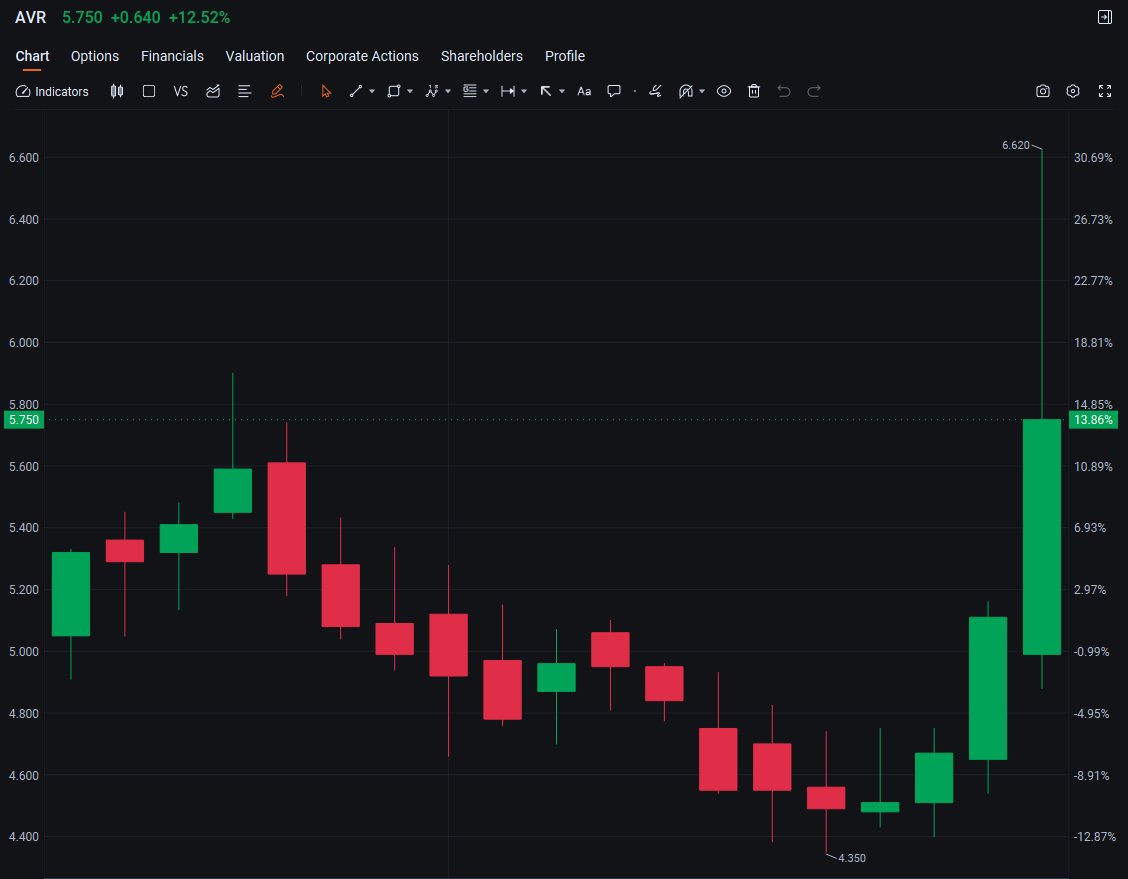
Task: Select the candlestick chart type
Action: [117, 91]
